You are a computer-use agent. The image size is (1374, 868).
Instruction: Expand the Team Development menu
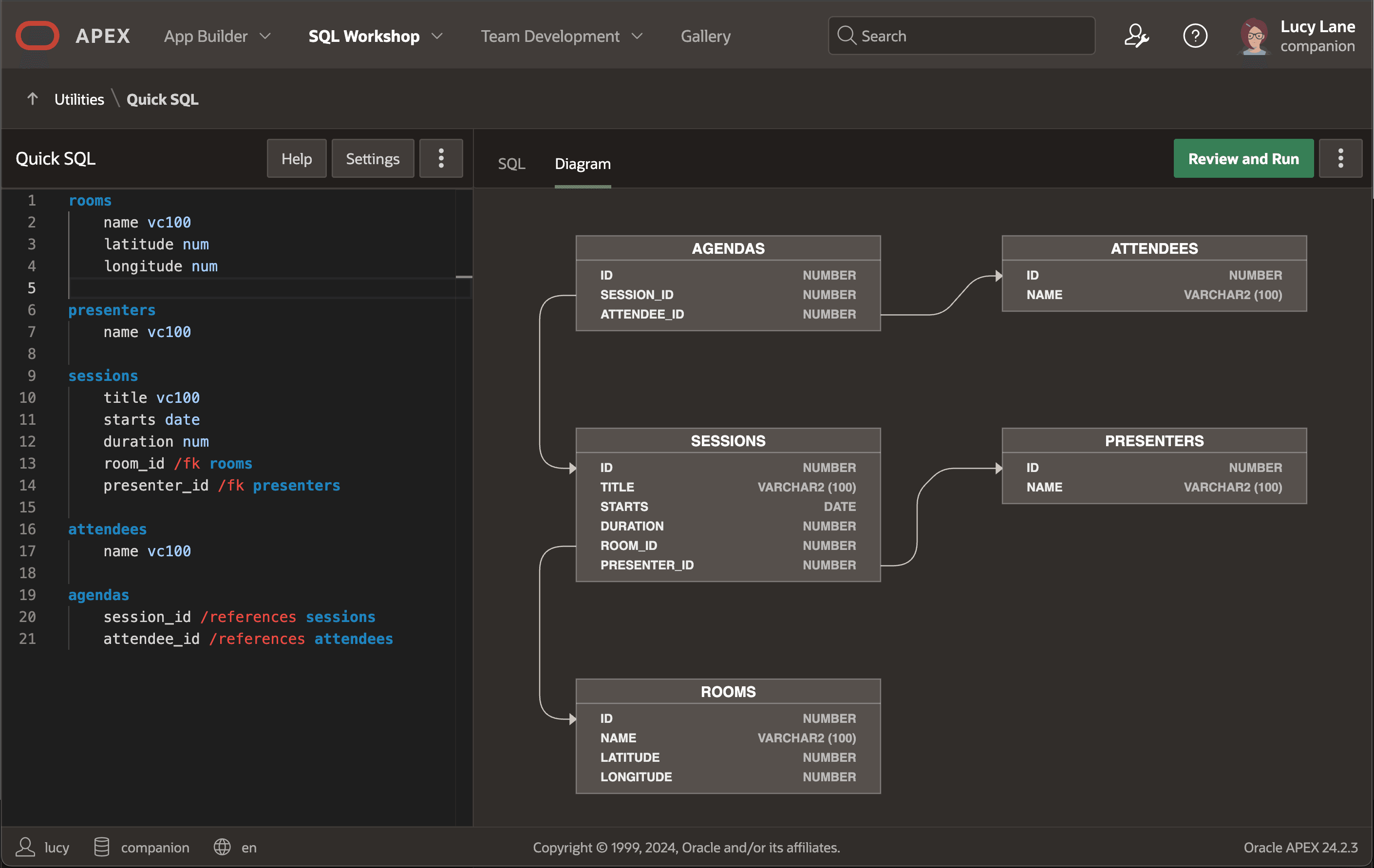562,36
